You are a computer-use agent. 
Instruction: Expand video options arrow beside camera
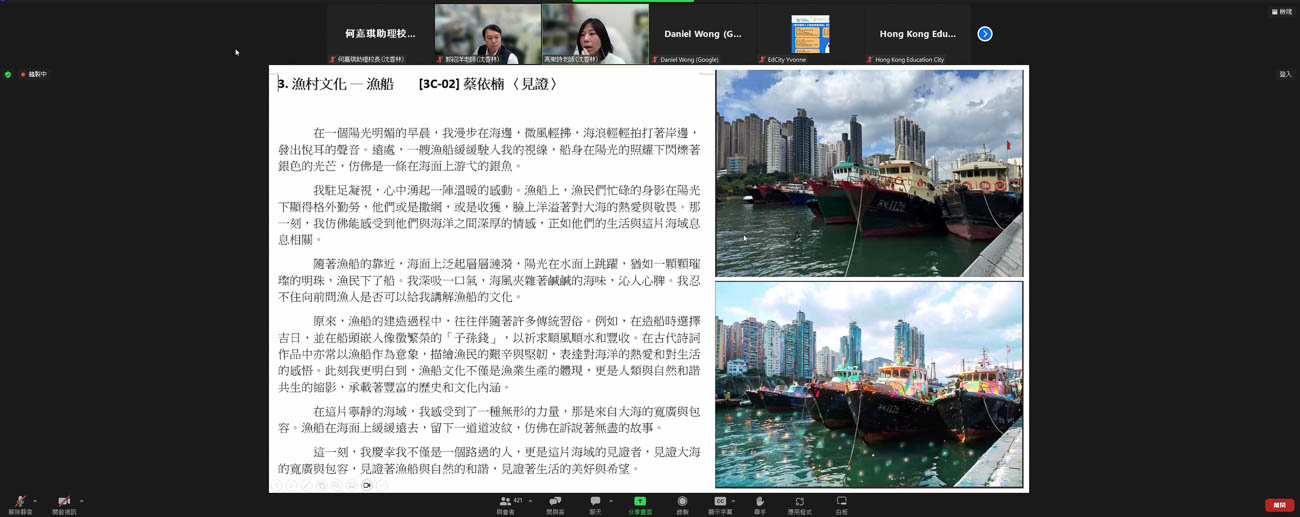tap(81, 501)
